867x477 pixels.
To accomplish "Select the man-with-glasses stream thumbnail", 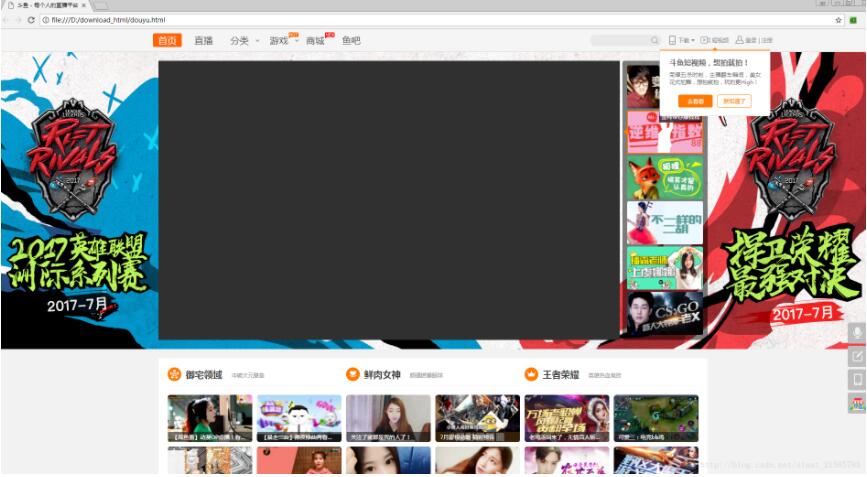I will (x=643, y=86).
